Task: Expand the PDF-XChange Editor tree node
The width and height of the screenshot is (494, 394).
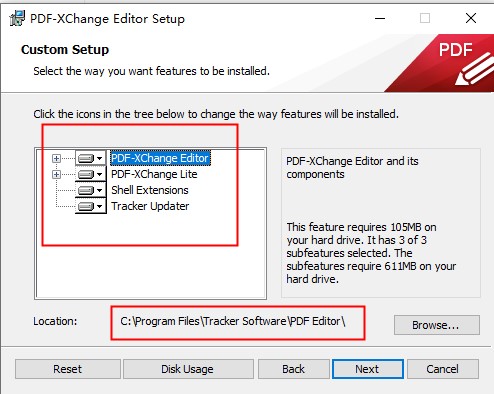Action: [x=56, y=158]
